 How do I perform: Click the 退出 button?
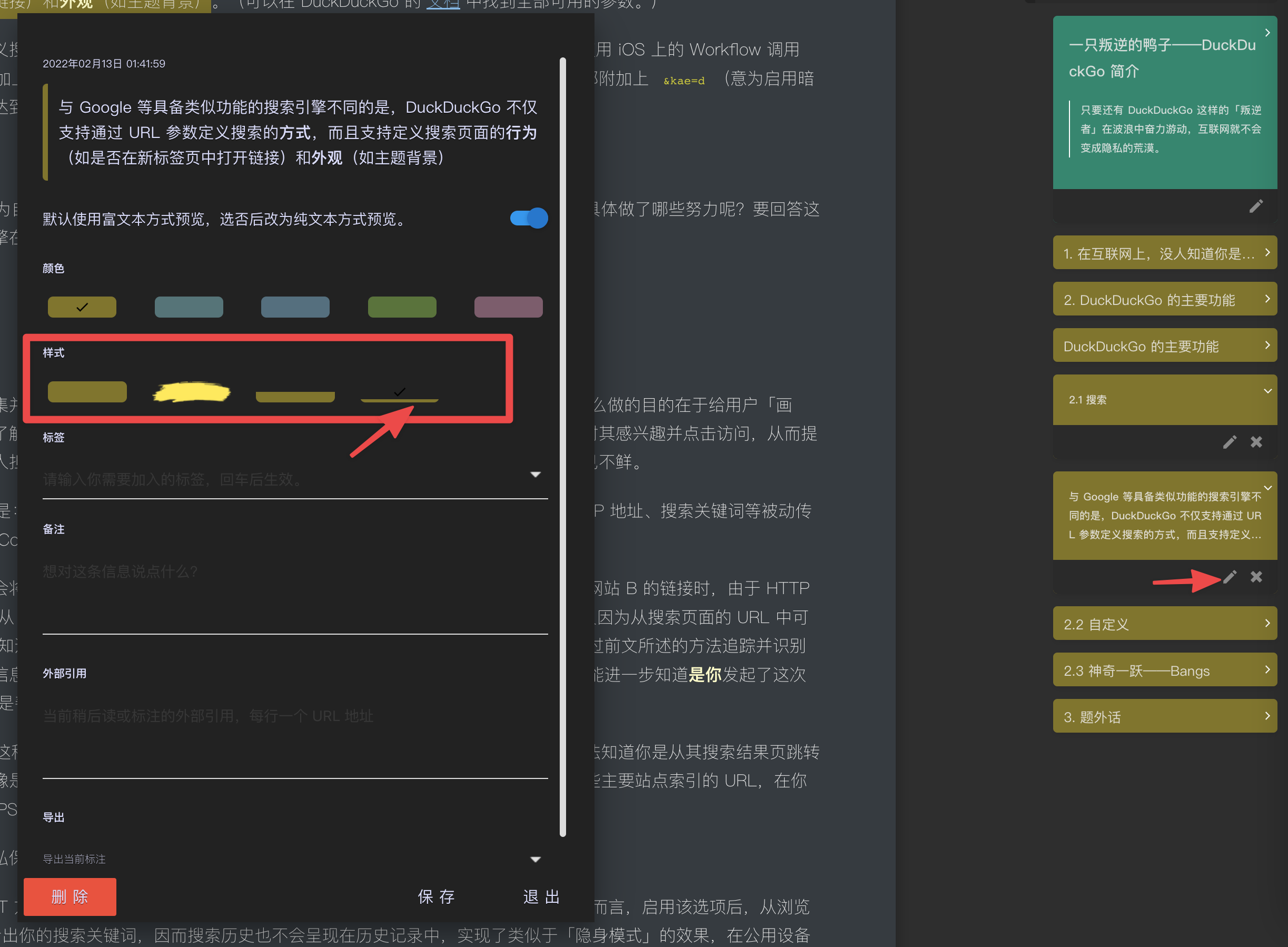[541, 896]
